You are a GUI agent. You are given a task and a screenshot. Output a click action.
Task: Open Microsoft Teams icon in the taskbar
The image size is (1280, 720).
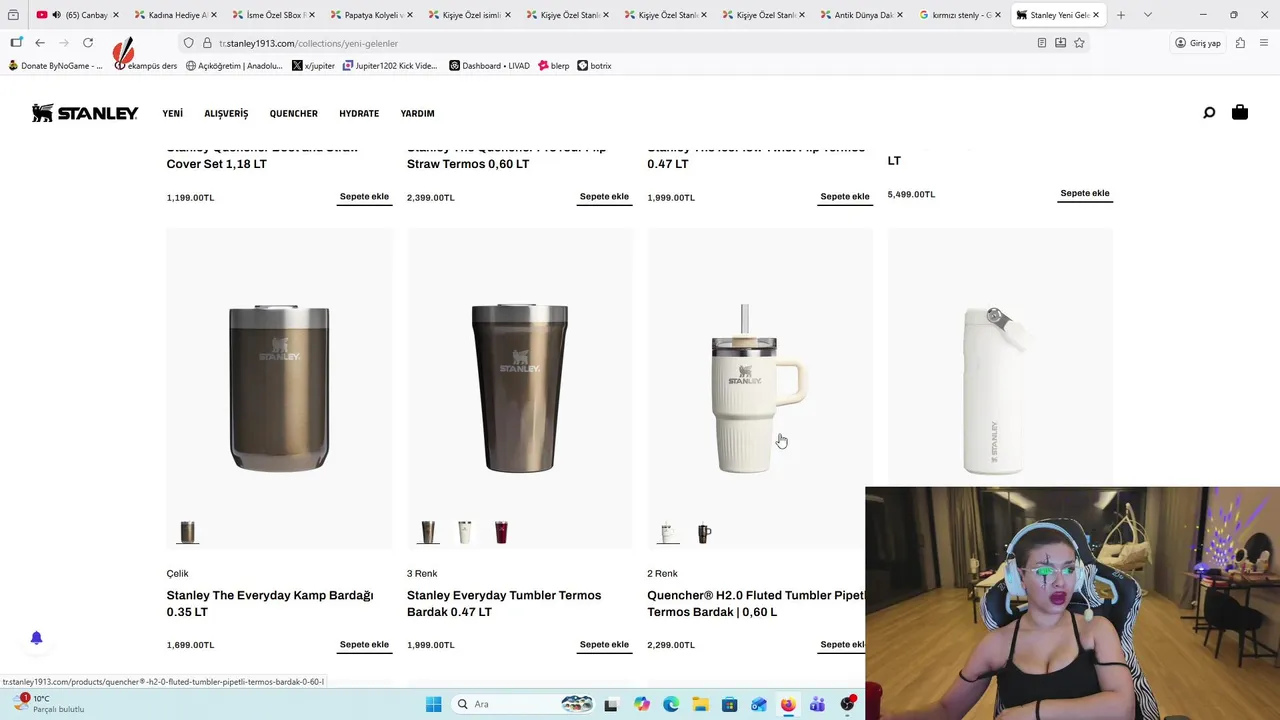tap(817, 704)
